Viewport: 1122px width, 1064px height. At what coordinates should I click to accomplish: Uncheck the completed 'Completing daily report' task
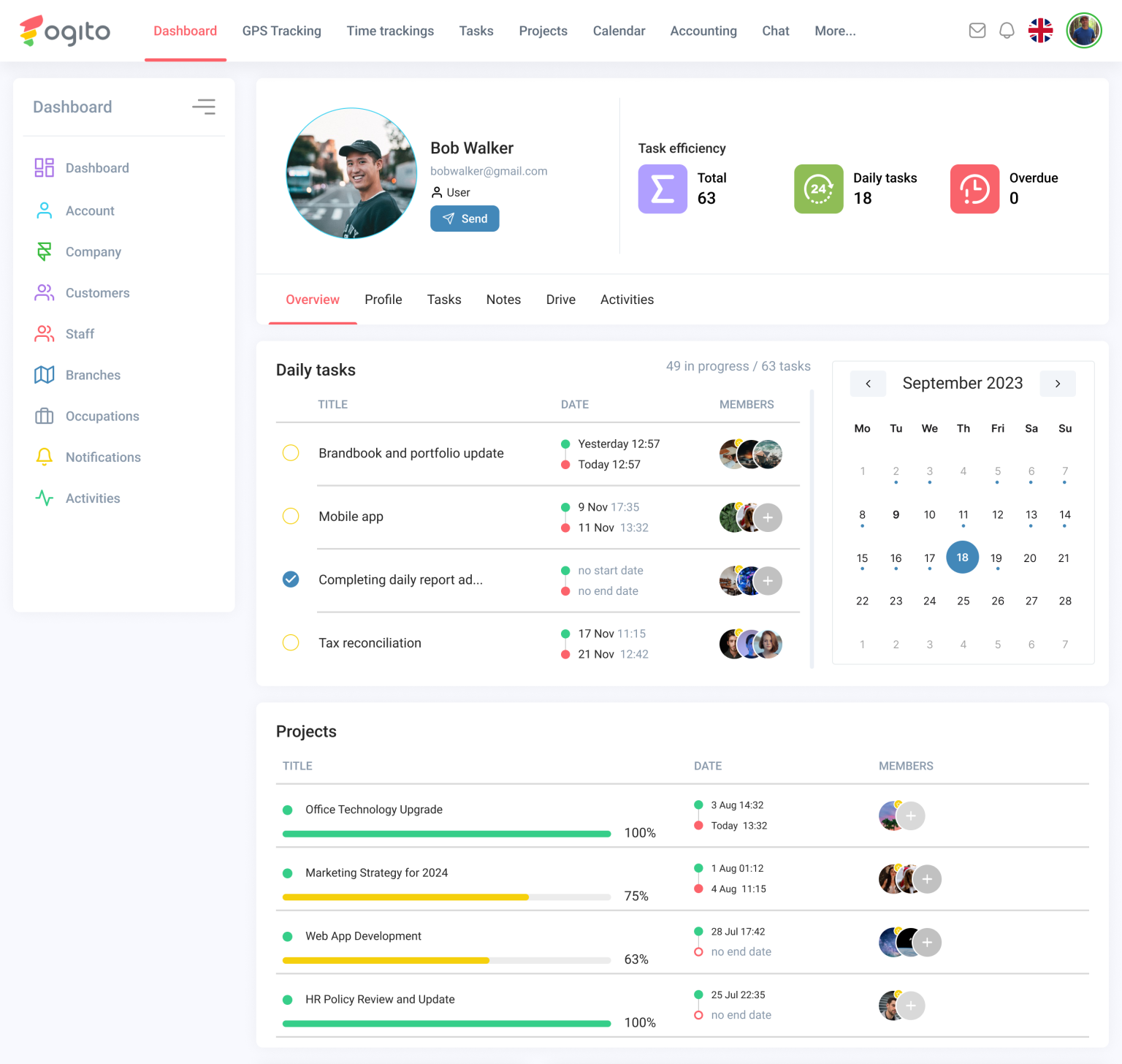point(291,579)
